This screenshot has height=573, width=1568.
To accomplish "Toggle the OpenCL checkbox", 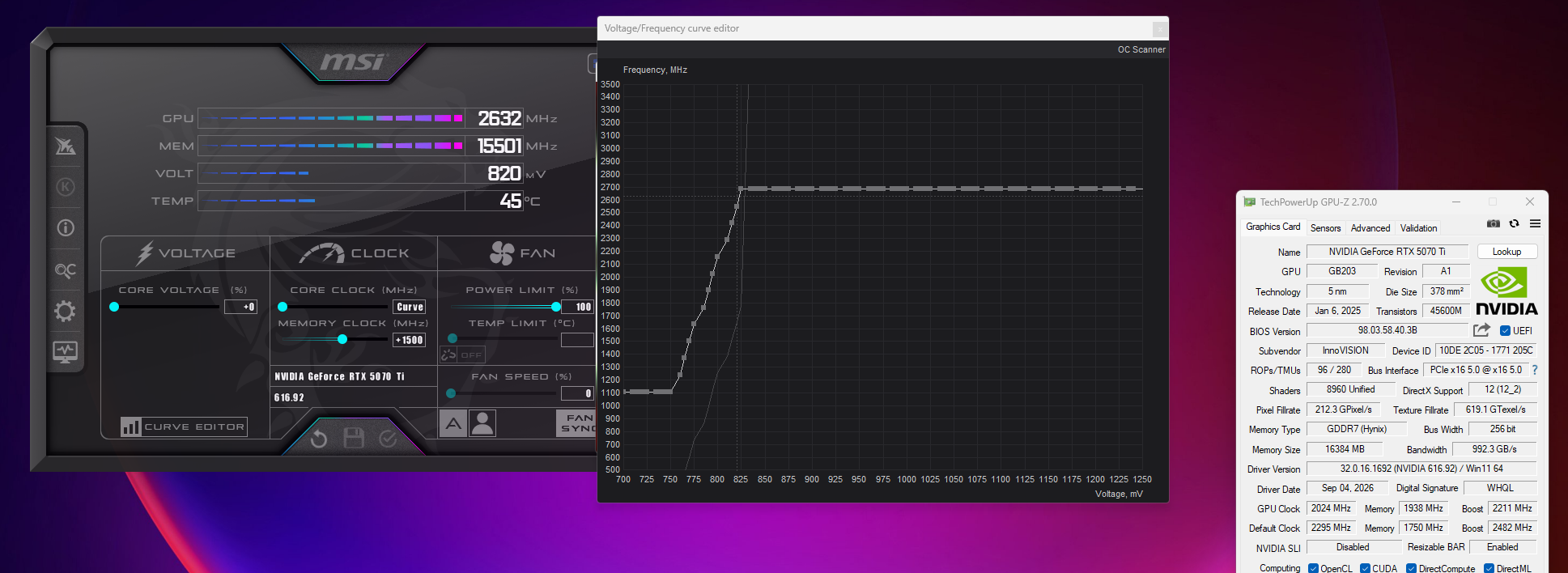I will 1313,568.
